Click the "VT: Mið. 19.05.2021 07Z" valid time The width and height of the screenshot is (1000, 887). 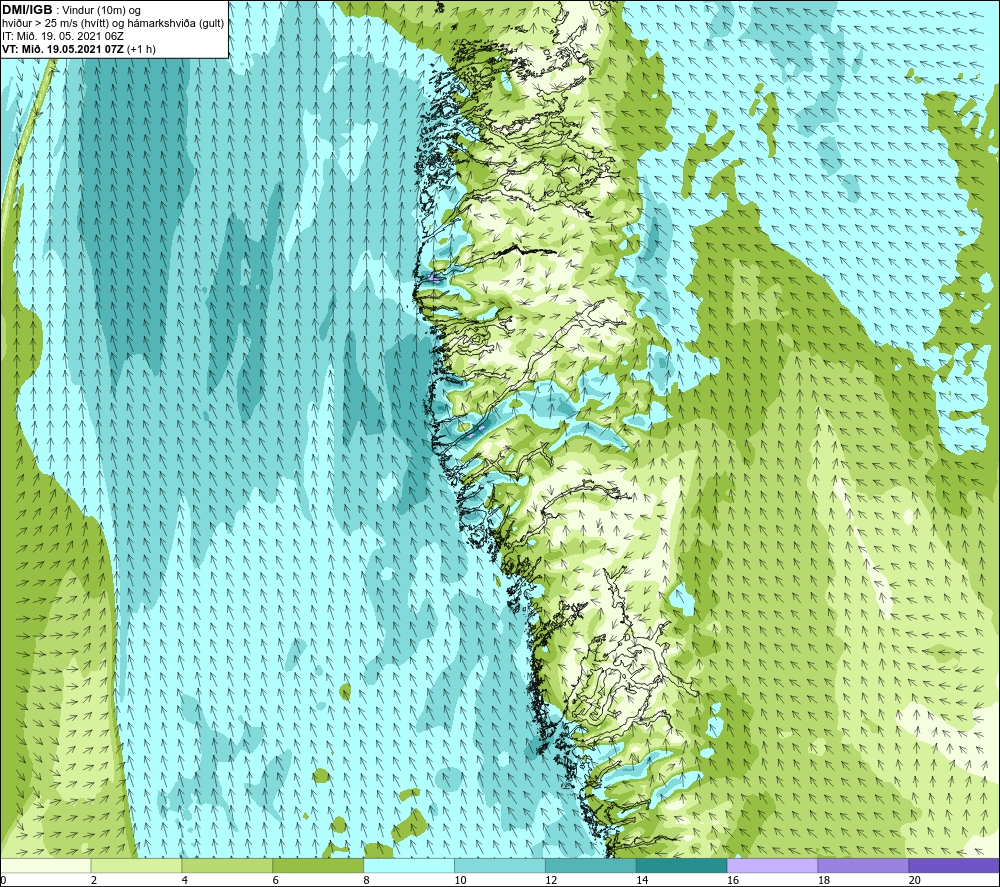pyautogui.click(x=63, y=49)
